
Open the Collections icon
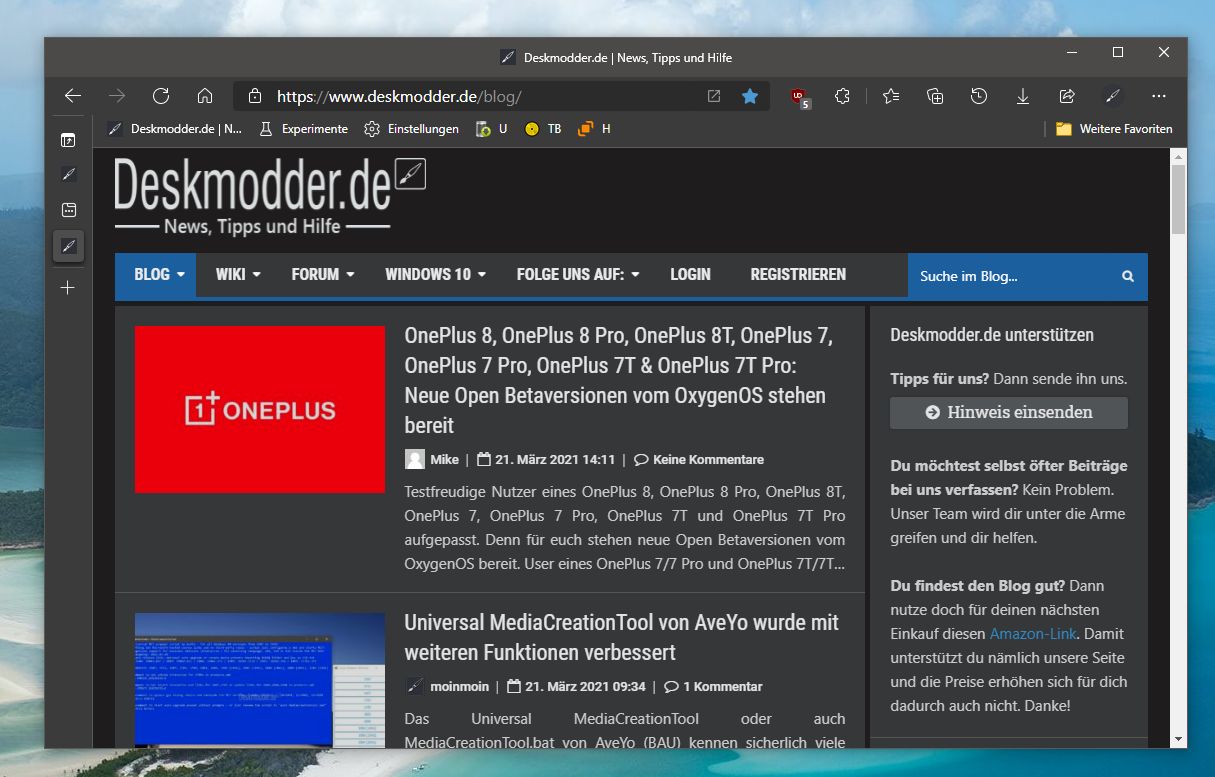coord(935,96)
